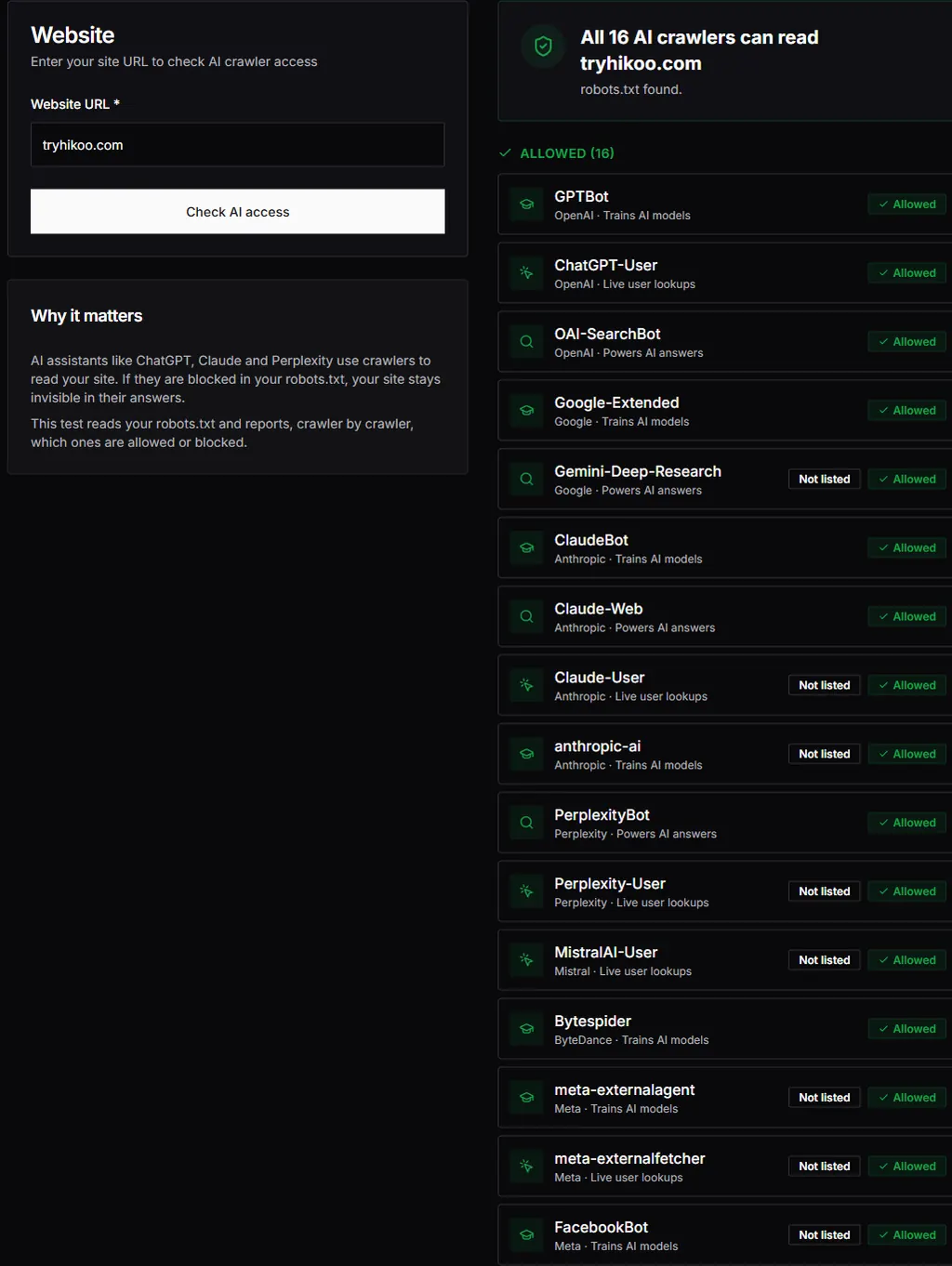The width and height of the screenshot is (952, 1266).
Task: Select the PerplexityBot crawler name
Action: [x=602, y=816]
